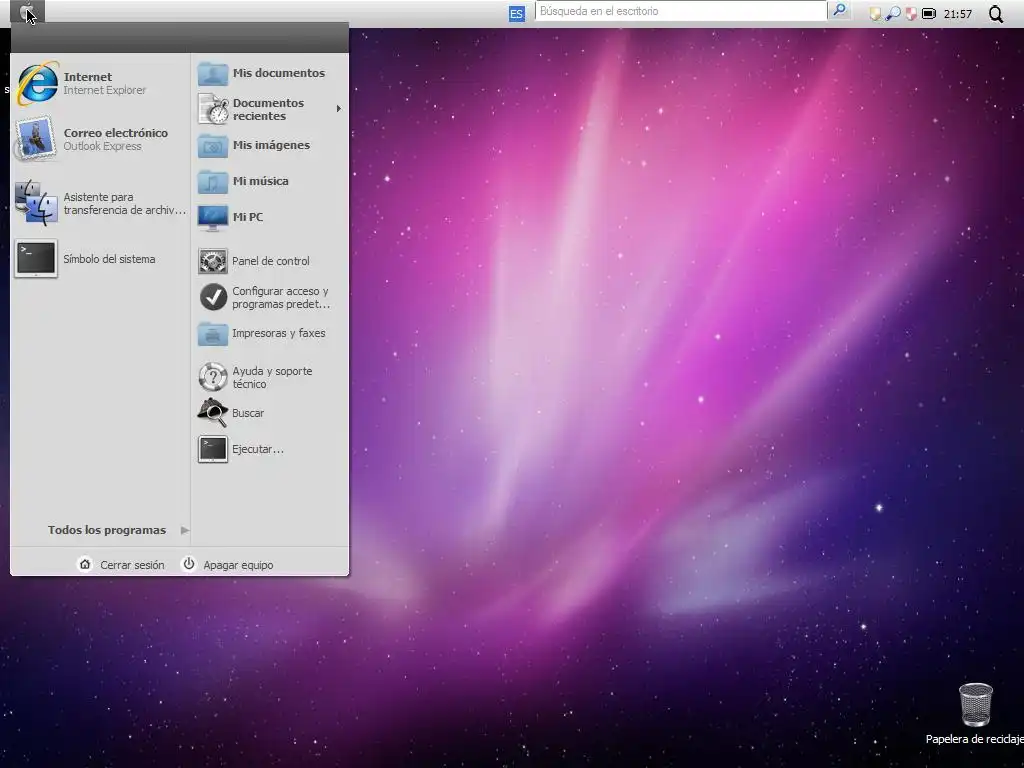The height and width of the screenshot is (768, 1024).
Task: Open Símbolo del sistema terminal icon
Action: coord(36,259)
